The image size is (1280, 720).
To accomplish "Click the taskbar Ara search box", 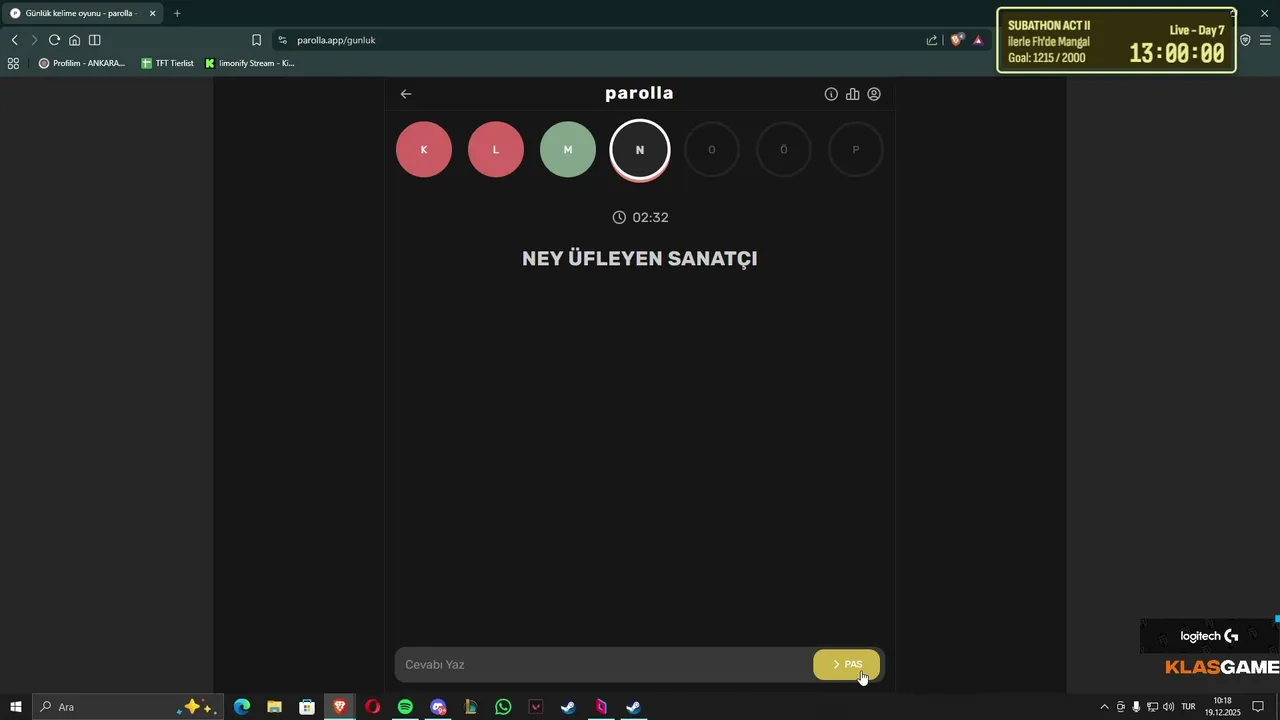I will [127, 707].
